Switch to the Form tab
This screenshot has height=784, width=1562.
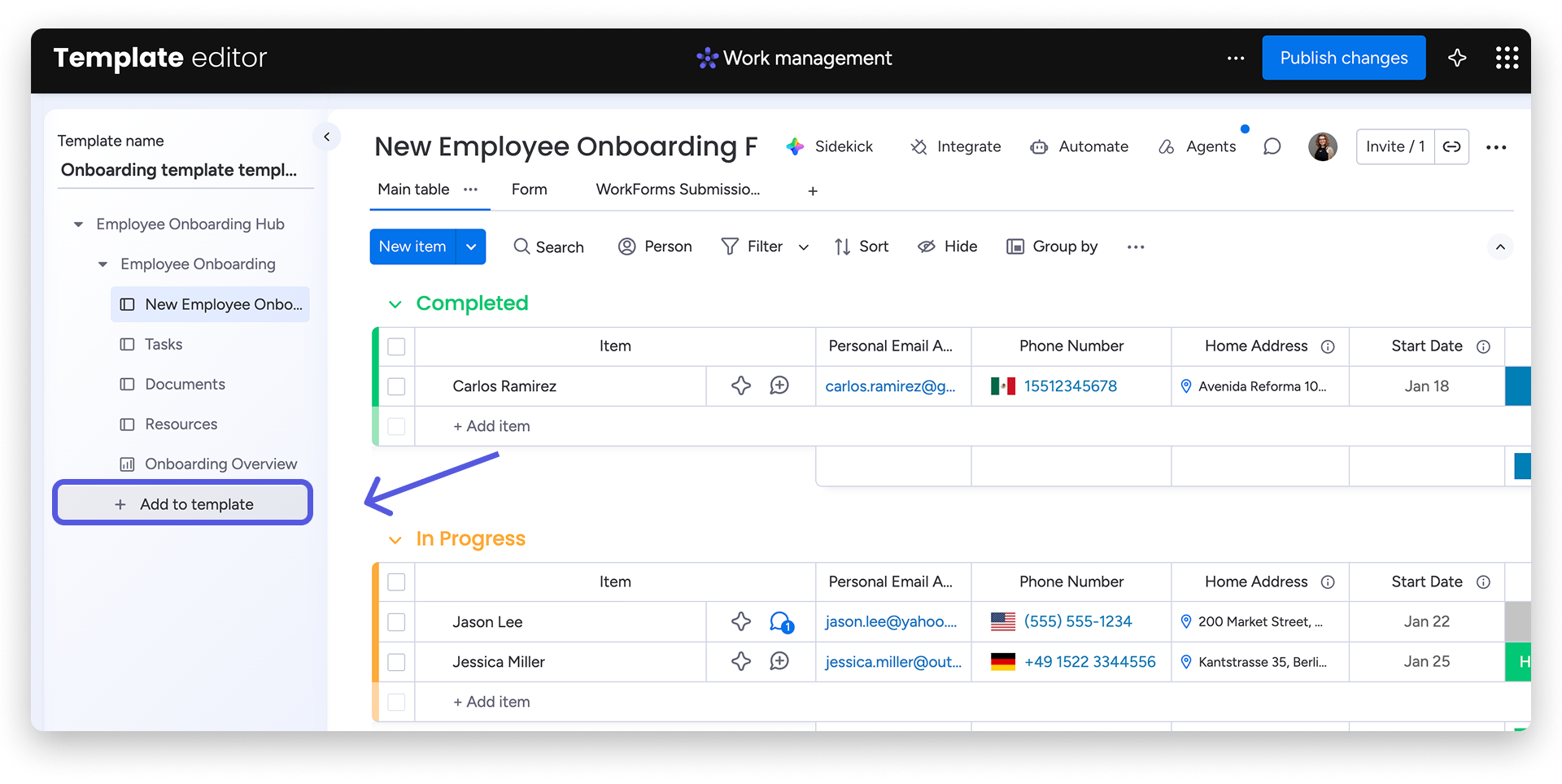[529, 189]
